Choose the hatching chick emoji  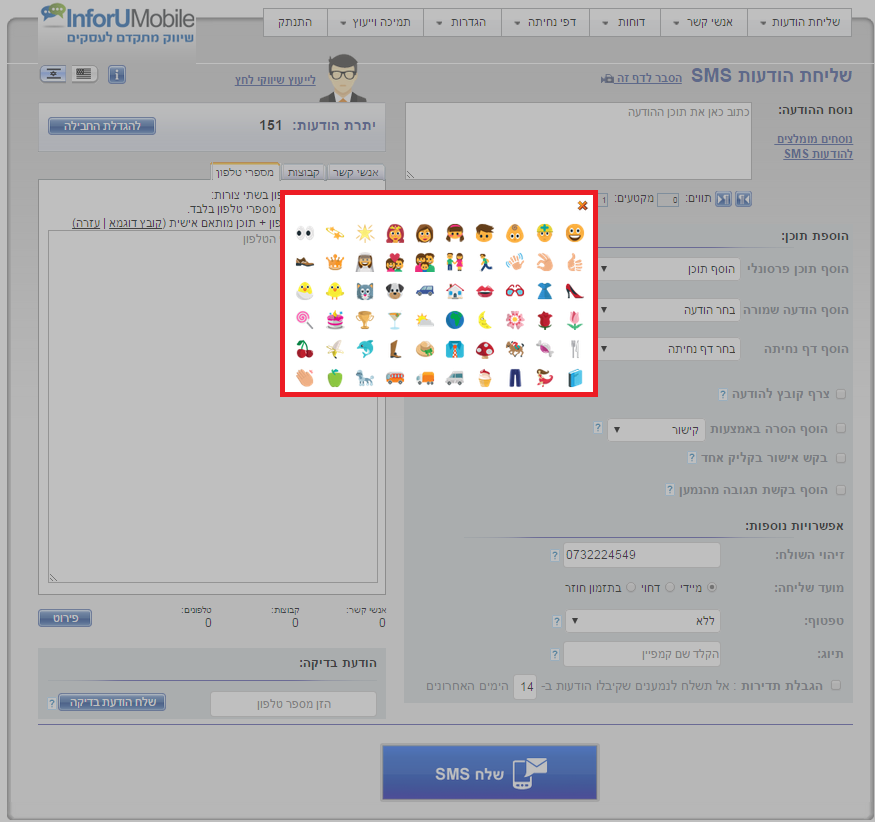coord(305,291)
